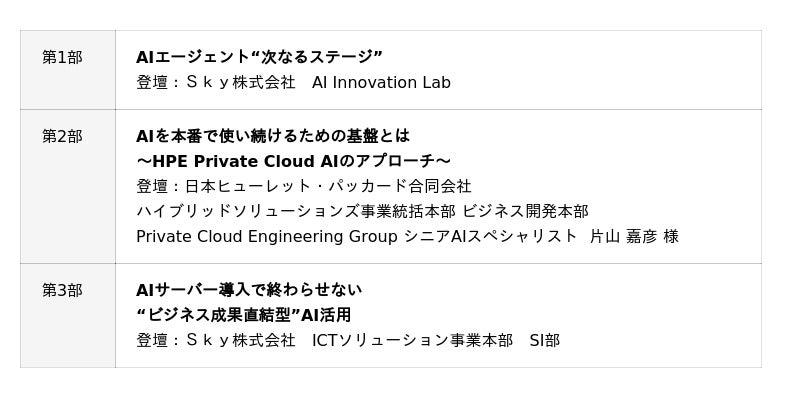Click the subtitle 〜HPE Private Cloud AIのアプローチ〜
This screenshot has width=800, height=398.
pyautogui.click(x=293, y=161)
